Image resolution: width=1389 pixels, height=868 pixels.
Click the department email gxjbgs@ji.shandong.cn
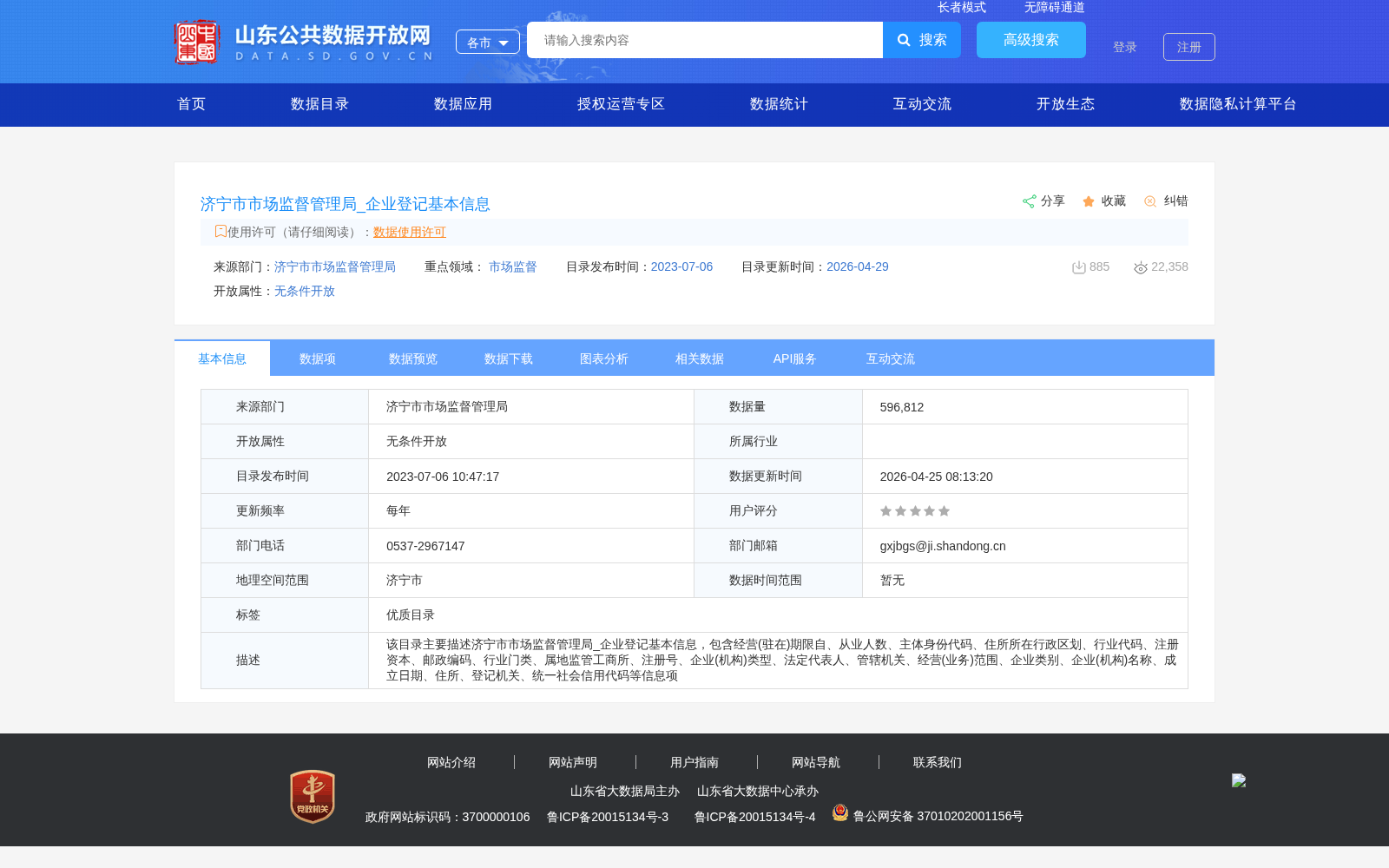pos(943,546)
